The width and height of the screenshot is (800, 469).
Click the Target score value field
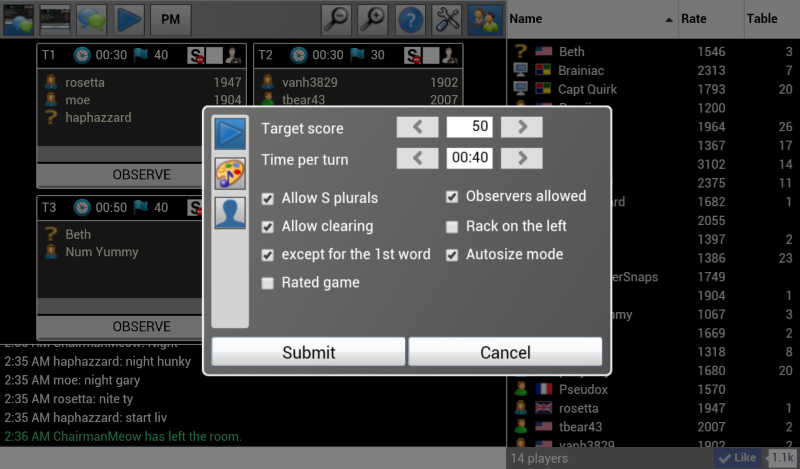pyautogui.click(x=469, y=127)
